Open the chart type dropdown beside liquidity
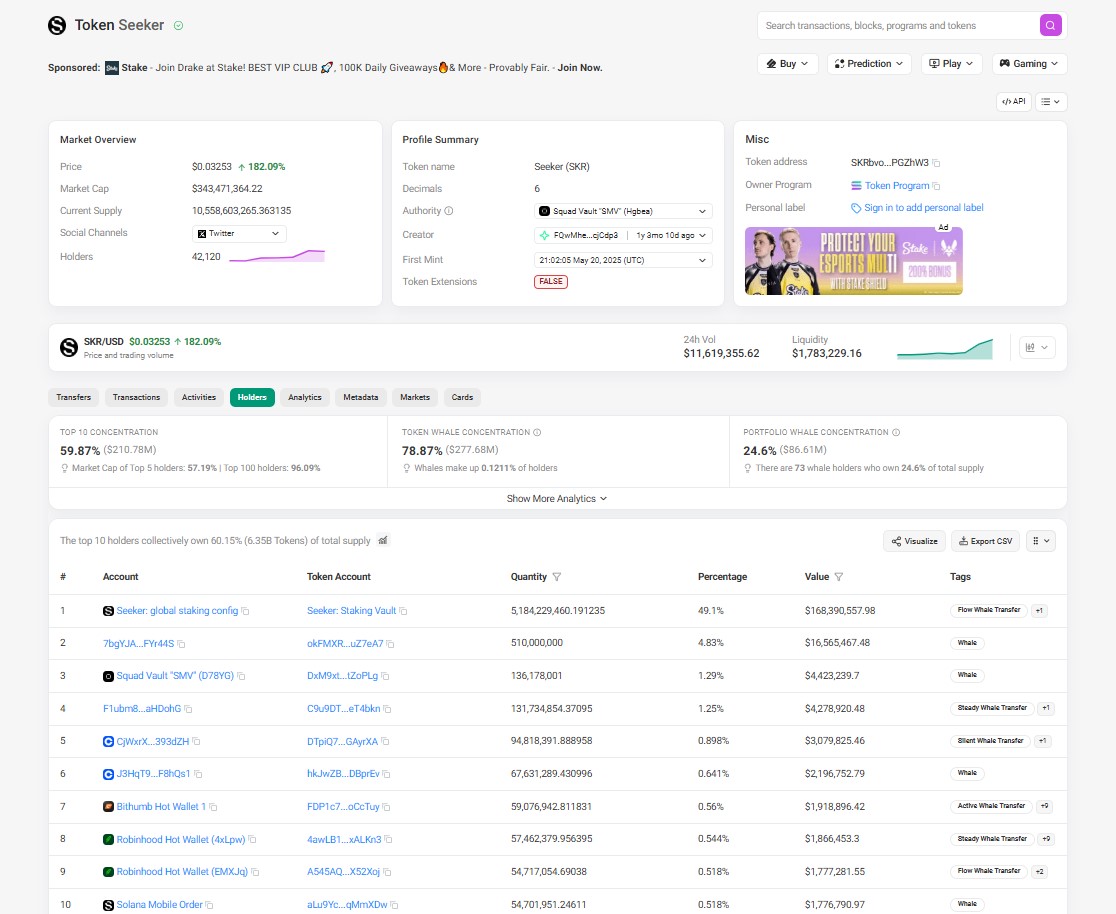 point(1037,347)
